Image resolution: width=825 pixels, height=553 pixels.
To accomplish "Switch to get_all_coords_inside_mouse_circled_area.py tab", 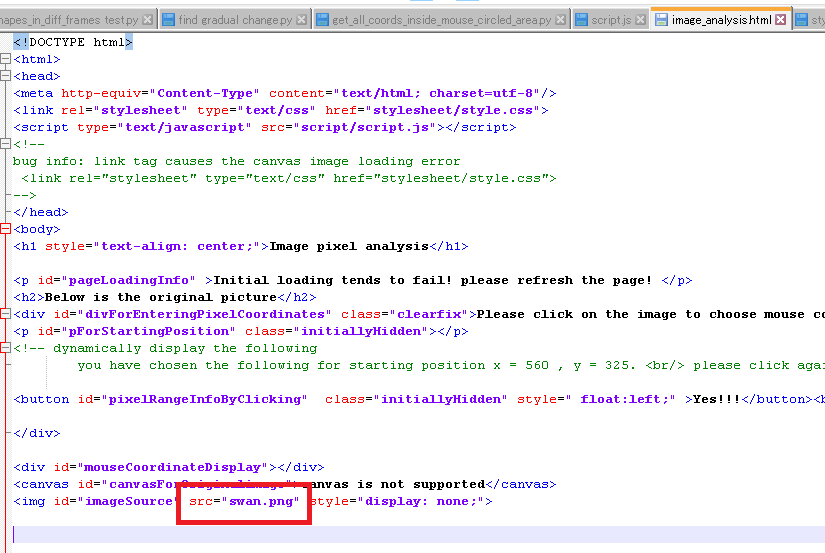I will [441, 20].
